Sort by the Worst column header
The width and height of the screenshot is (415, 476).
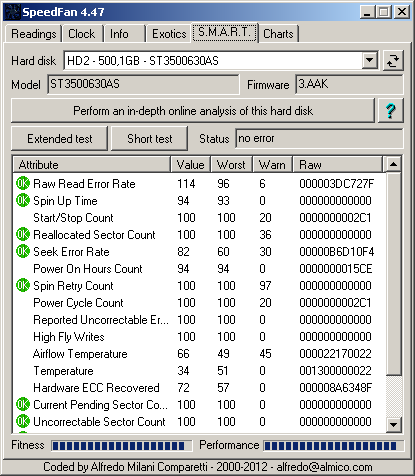pyautogui.click(x=231, y=164)
